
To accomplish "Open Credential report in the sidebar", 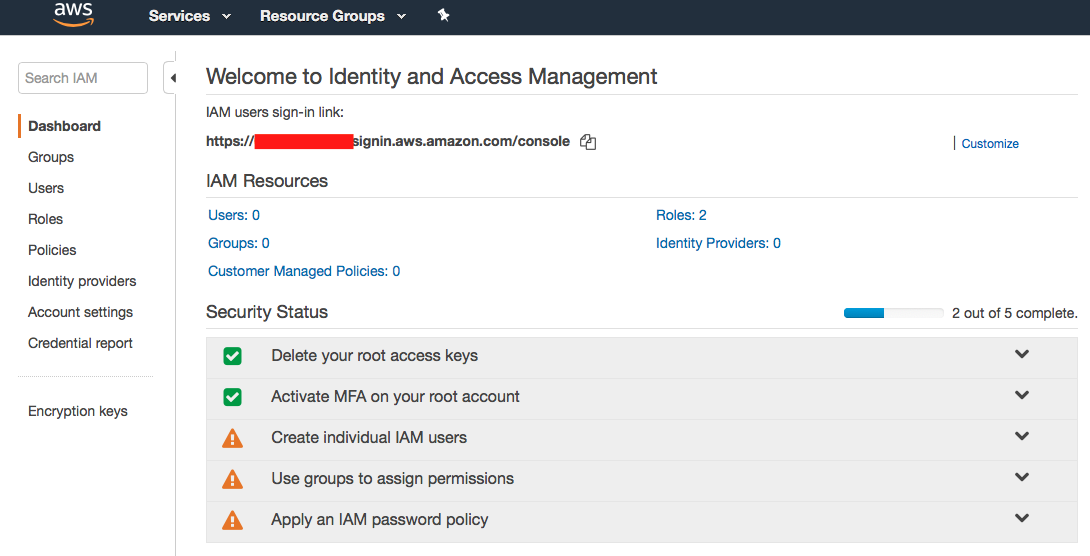I will (80, 343).
